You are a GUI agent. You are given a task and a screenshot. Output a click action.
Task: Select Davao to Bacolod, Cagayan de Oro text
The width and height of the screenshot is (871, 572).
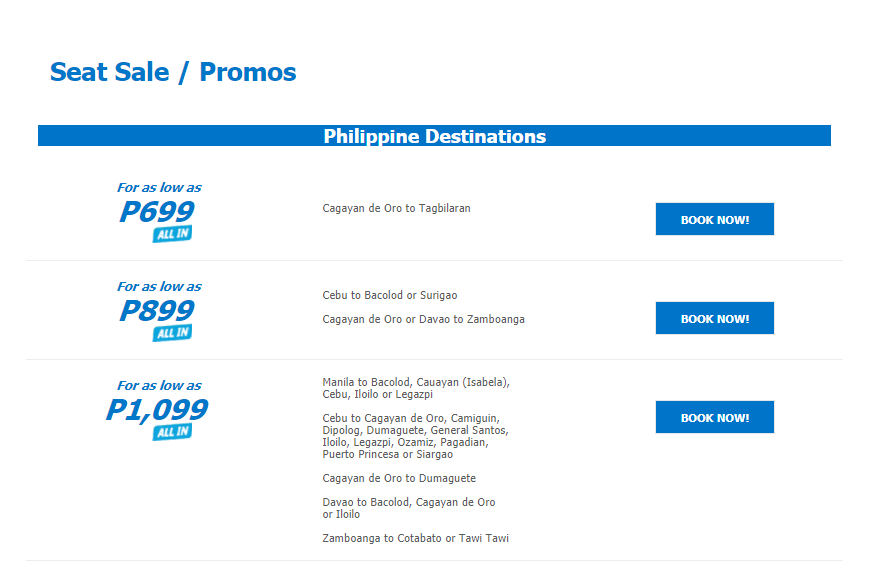(409, 508)
